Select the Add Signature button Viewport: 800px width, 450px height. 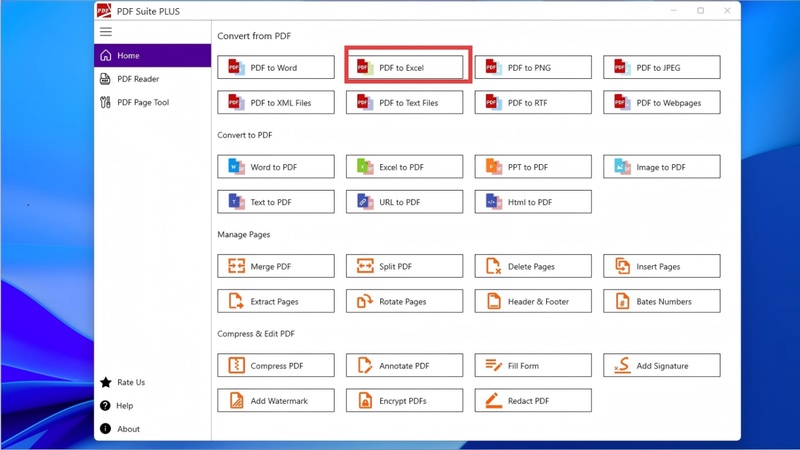tap(662, 365)
